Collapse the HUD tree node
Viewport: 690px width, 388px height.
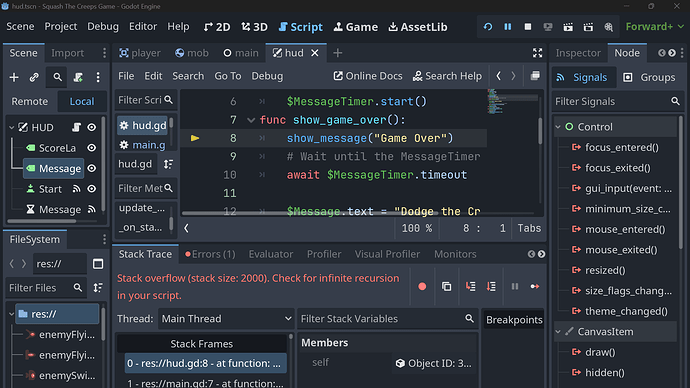point(12,128)
